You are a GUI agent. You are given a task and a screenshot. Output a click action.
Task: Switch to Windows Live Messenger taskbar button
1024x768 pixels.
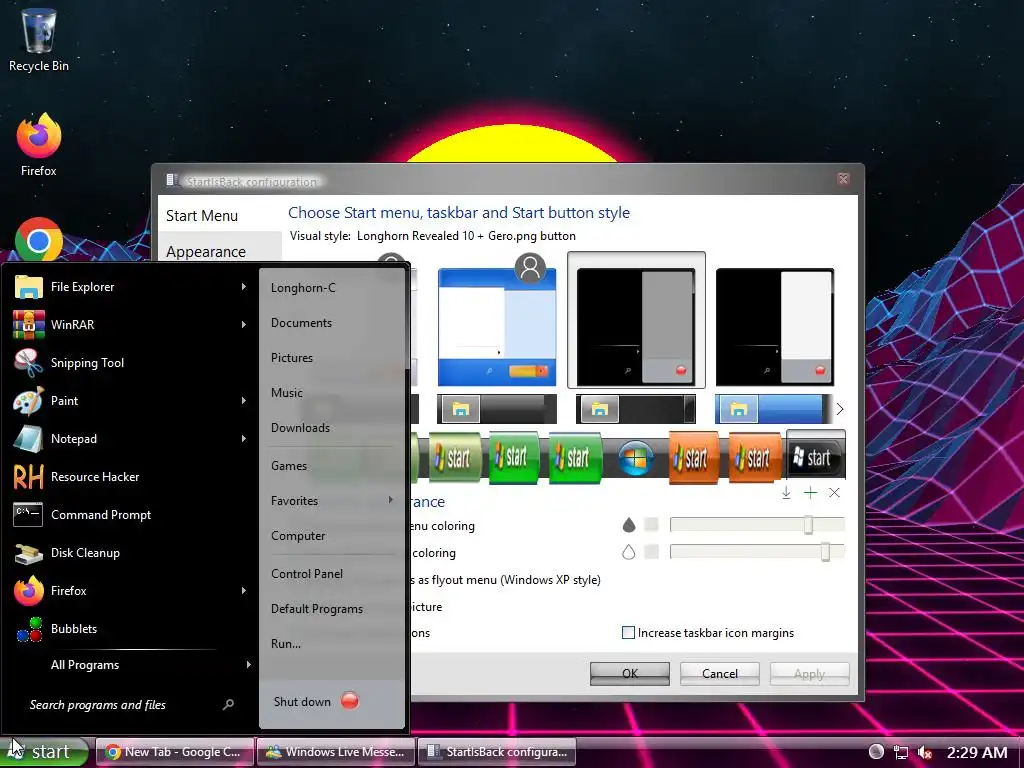[336, 752]
